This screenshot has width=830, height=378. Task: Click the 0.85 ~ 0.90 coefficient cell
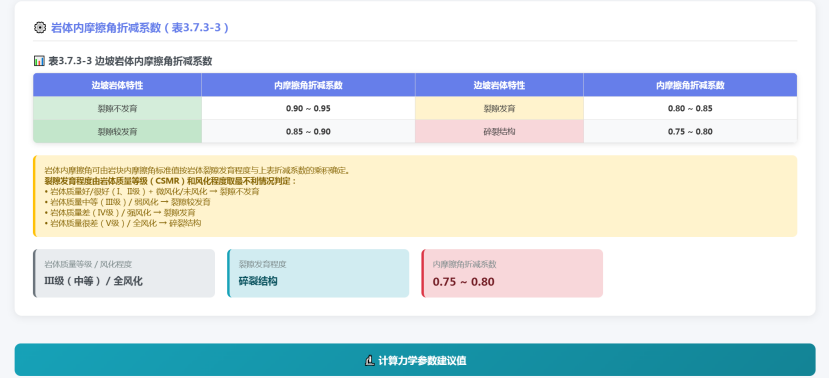coord(309,131)
